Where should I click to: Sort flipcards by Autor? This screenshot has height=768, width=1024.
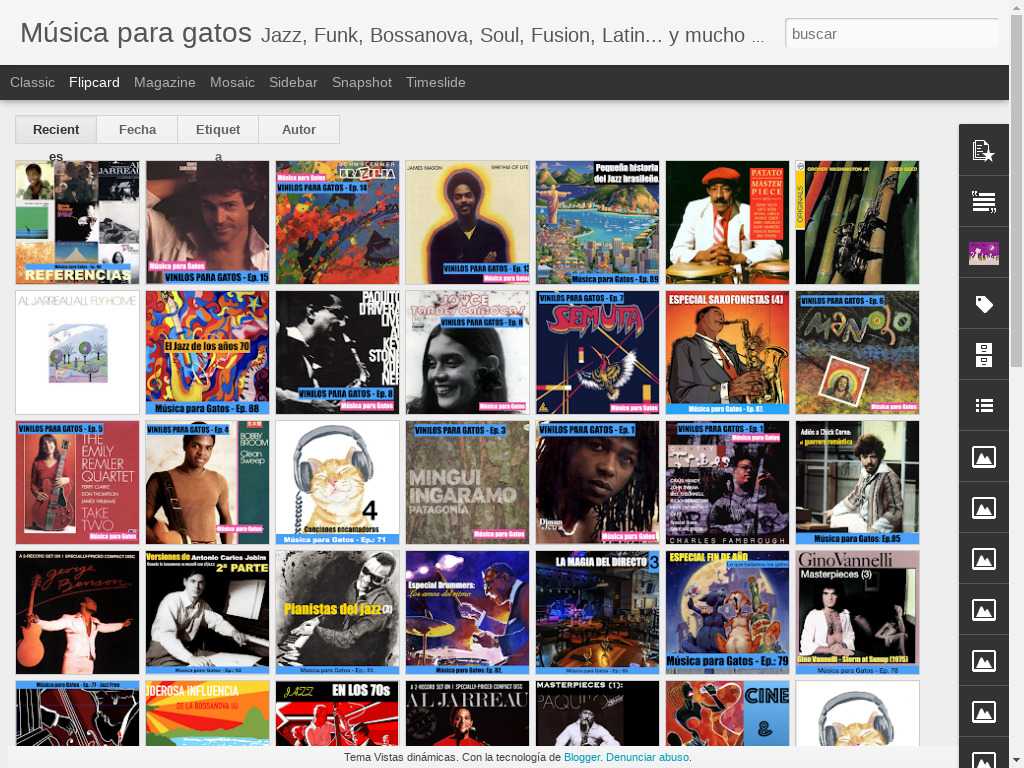point(299,129)
